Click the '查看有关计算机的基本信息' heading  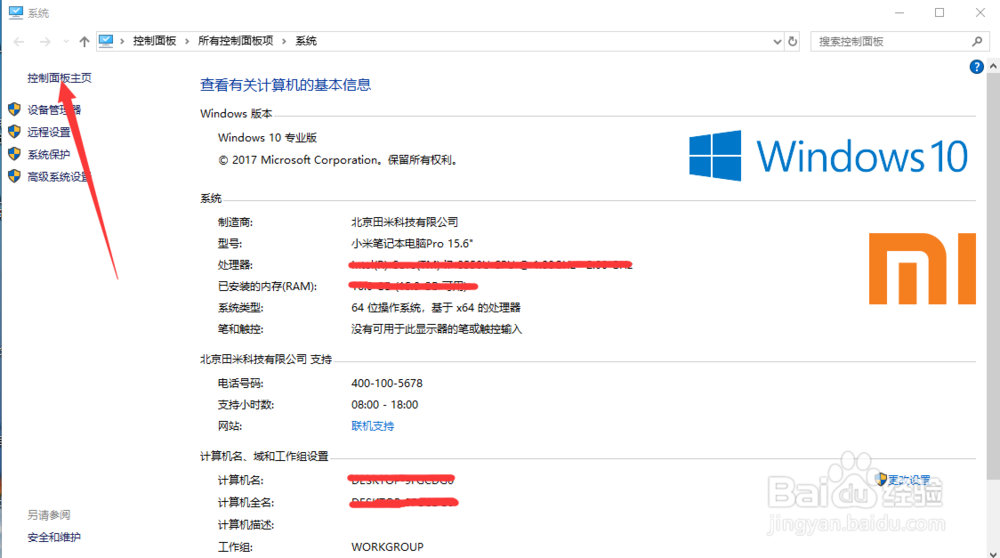[285, 85]
